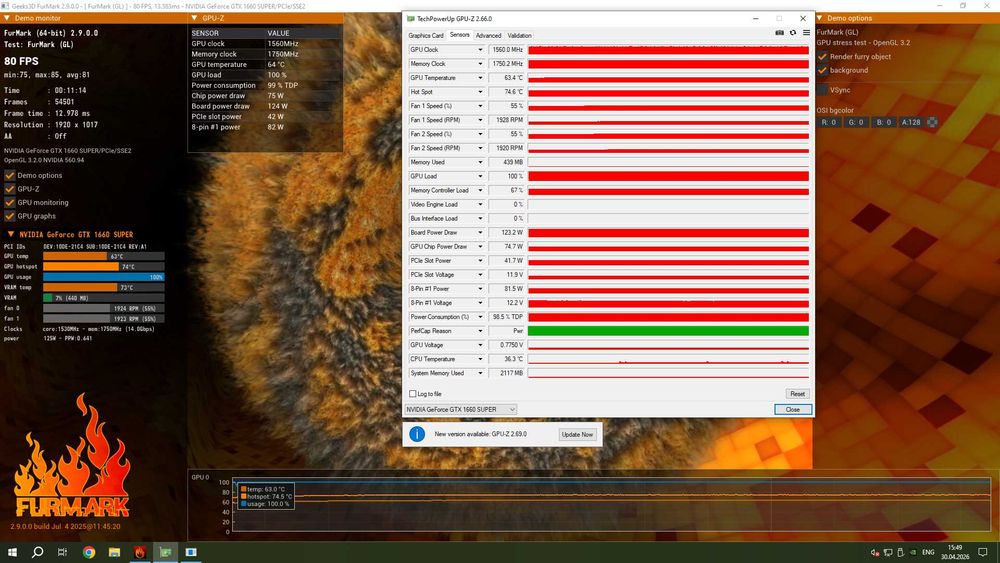
Task: Toggle Demo options checkbox in Demo monitor
Action: 10,175
